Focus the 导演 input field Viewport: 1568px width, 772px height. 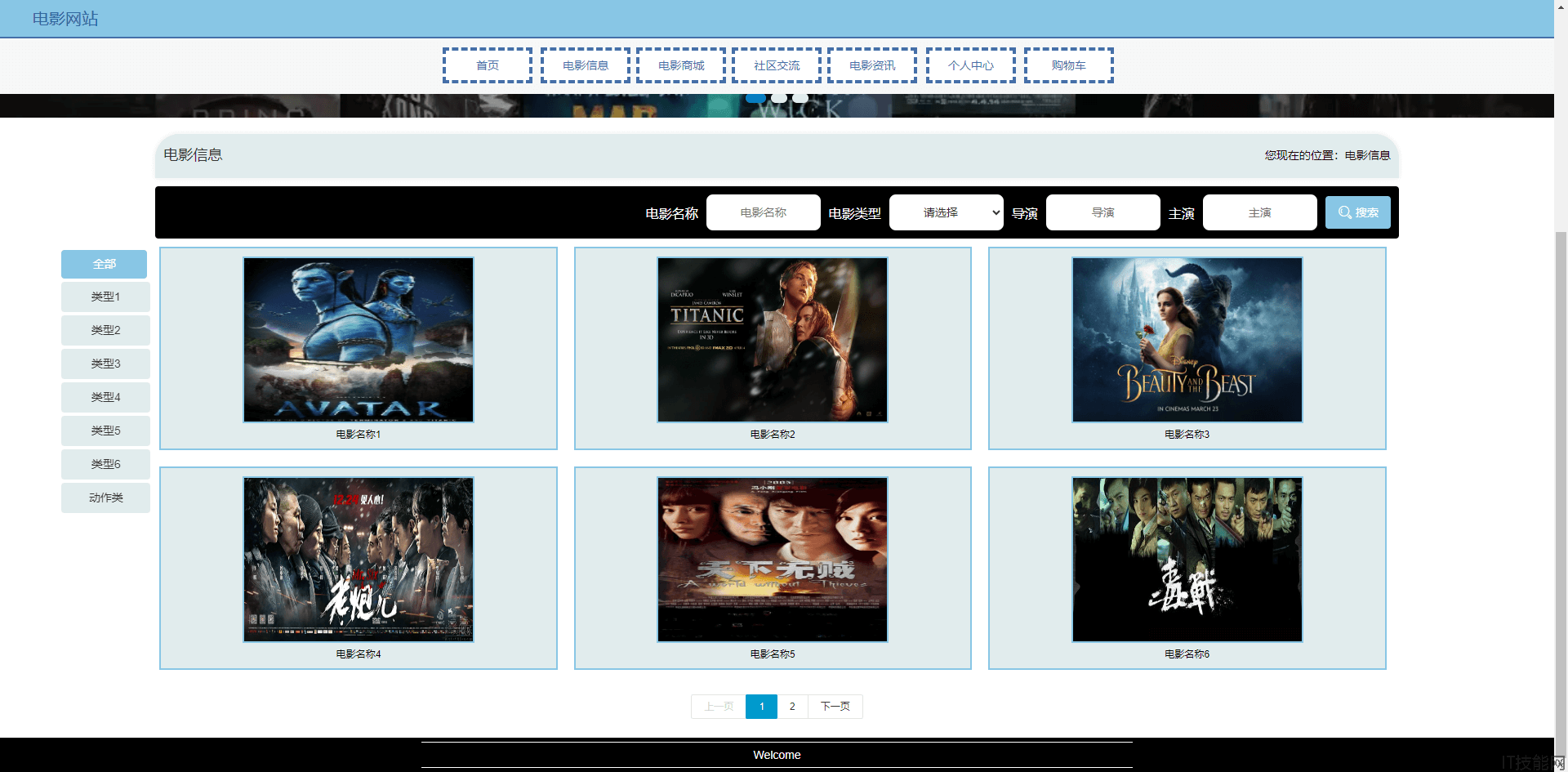[1103, 212]
